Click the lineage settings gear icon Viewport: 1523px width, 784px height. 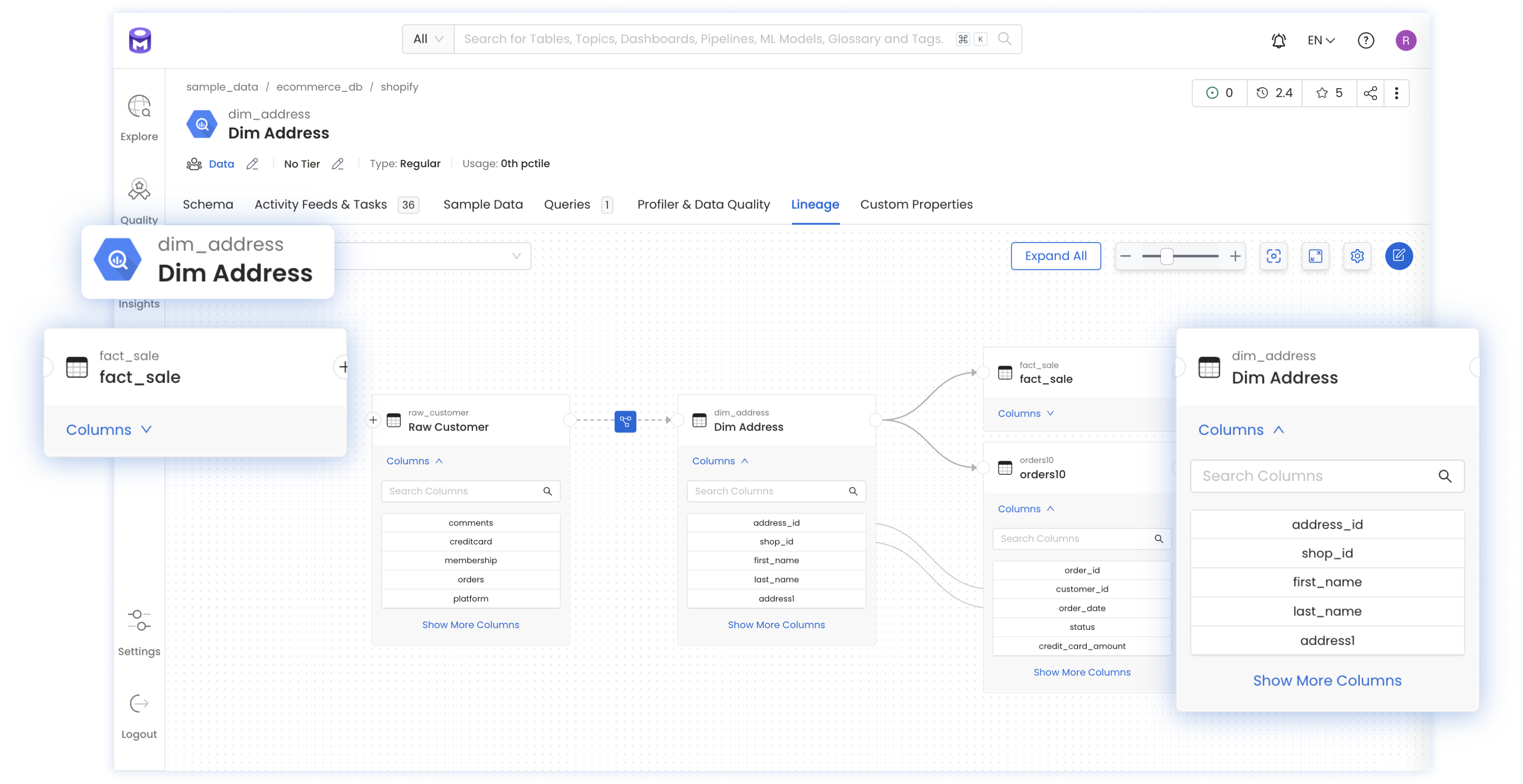pyautogui.click(x=1357, y=256)
